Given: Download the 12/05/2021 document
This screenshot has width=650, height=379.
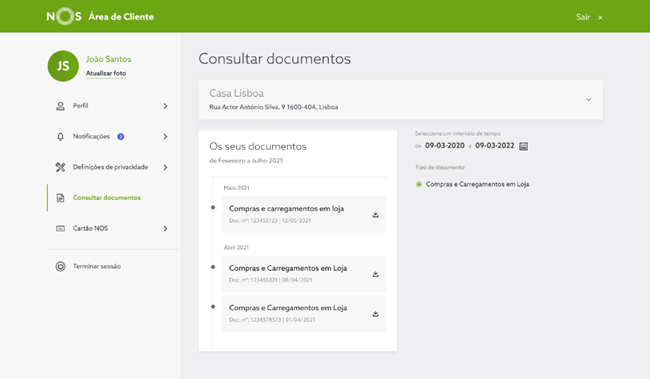Looking at the screenshot, I should point(375,215).
